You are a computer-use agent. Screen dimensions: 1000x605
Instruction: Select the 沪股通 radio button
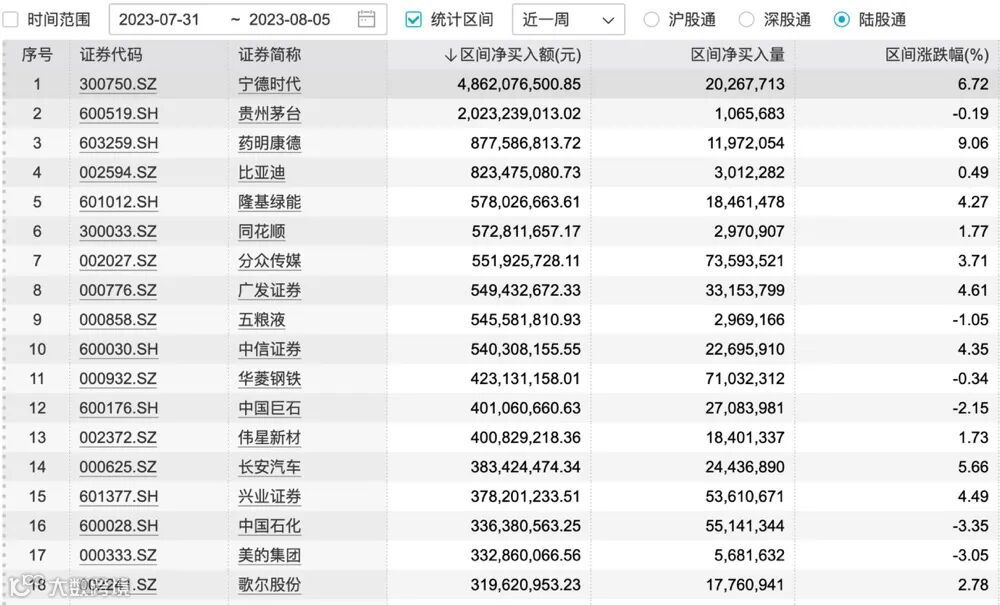click(x=651, y=20)
